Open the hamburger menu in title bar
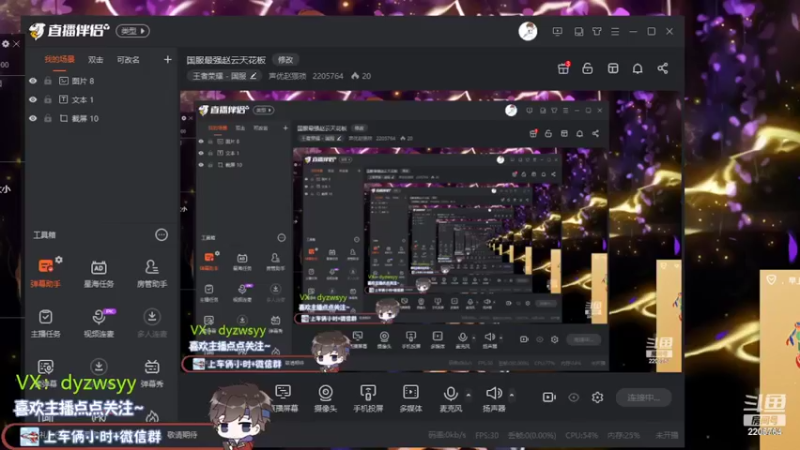The width and height of the screenshot is (800, 450). 615,32
